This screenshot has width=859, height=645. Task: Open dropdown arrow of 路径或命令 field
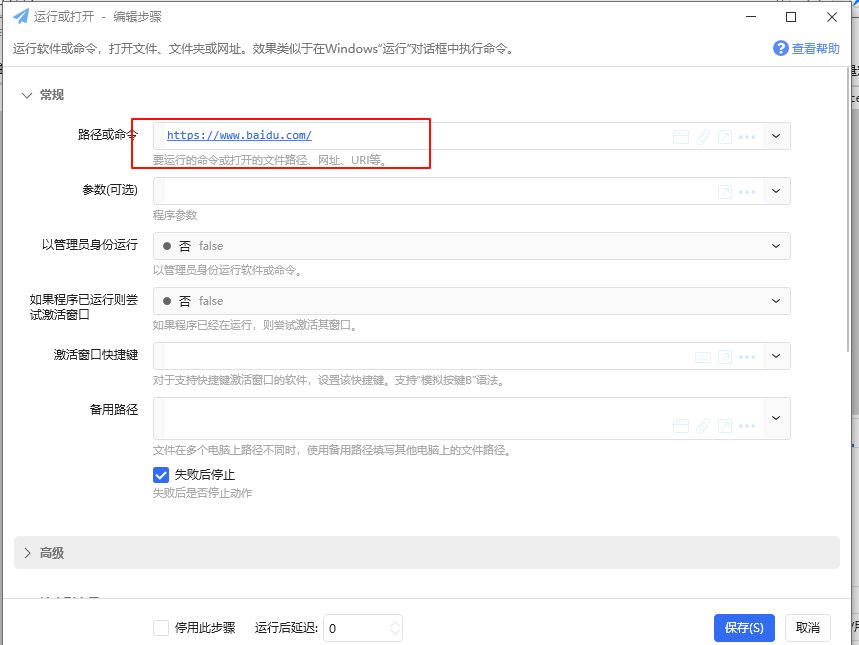[x=776, y=136]
